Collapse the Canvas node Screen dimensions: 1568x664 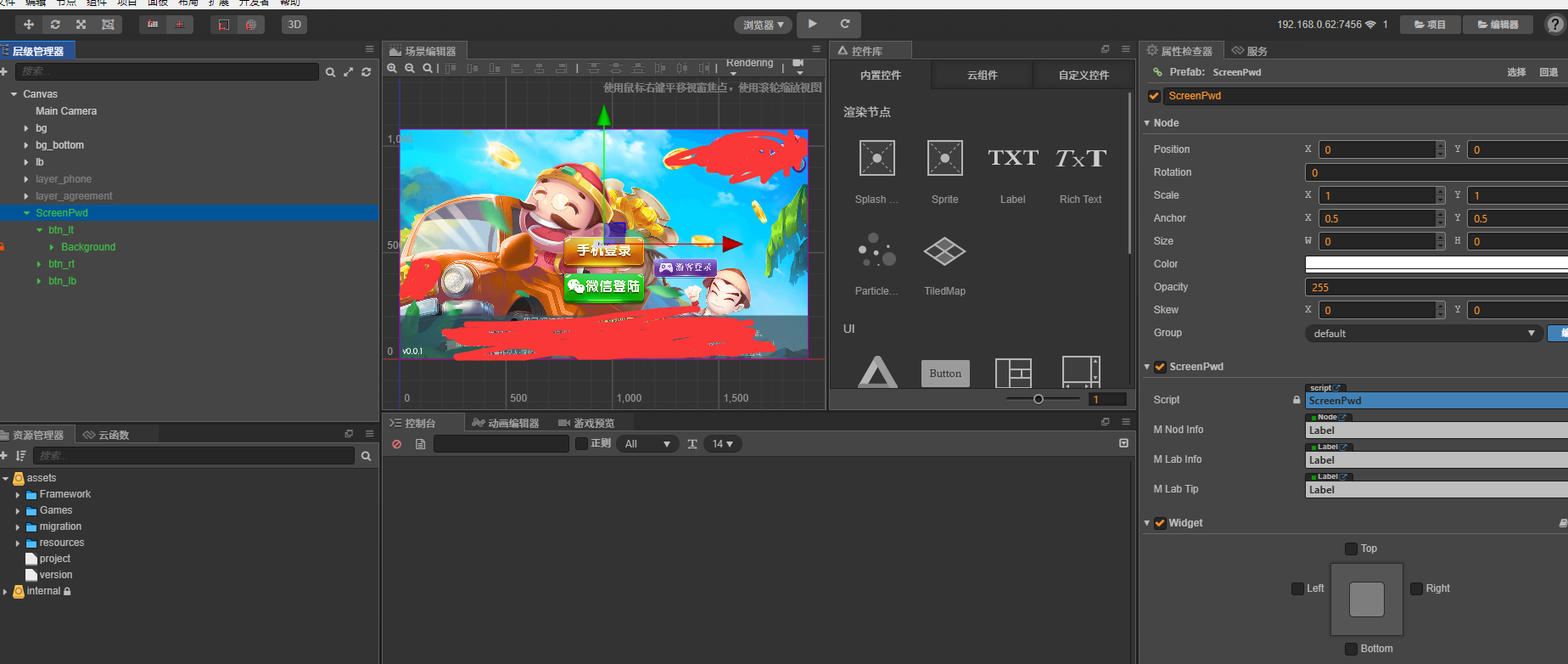14,94
